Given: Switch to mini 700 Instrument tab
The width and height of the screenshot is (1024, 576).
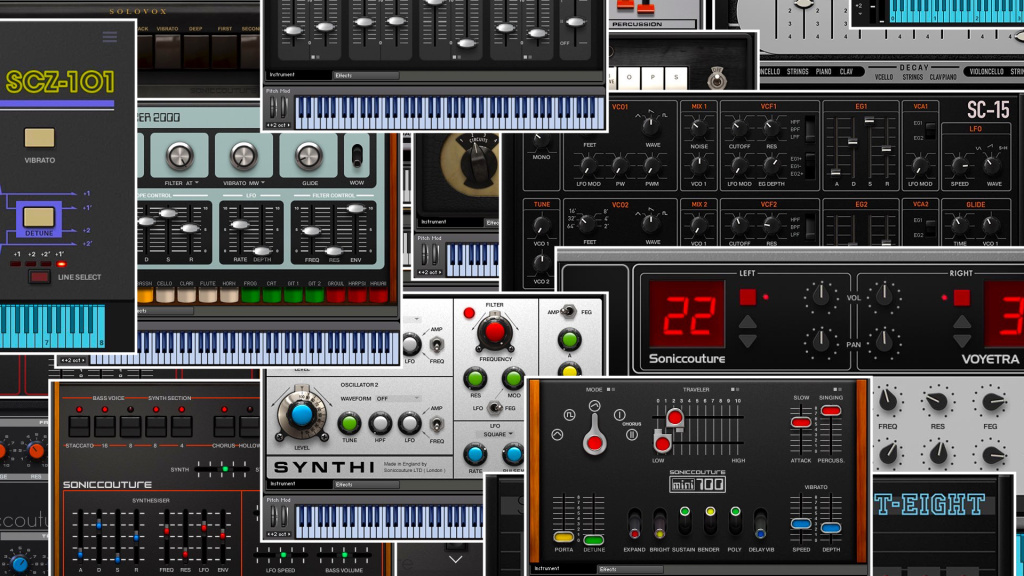Looking at the screenshot, I should pos(562,569).
